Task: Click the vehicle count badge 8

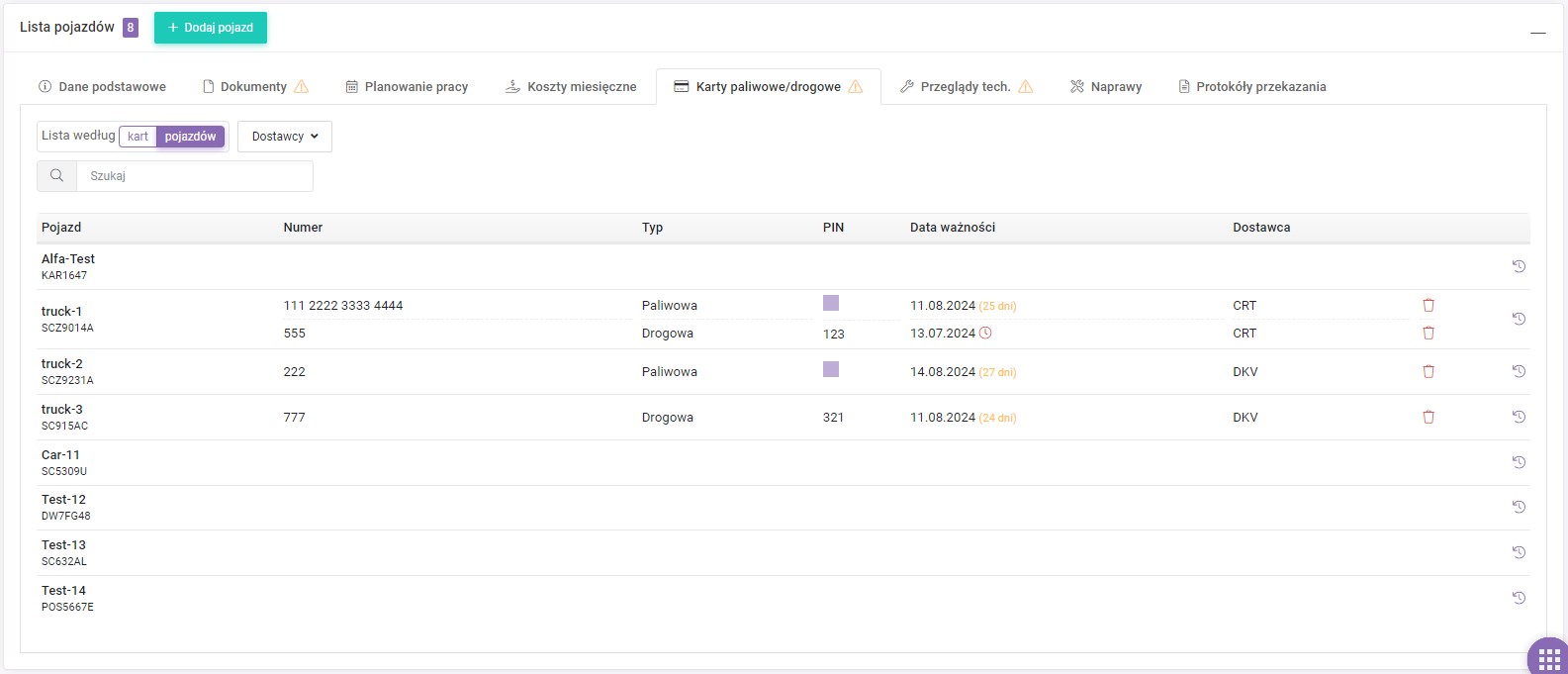Action: (131, 28)
